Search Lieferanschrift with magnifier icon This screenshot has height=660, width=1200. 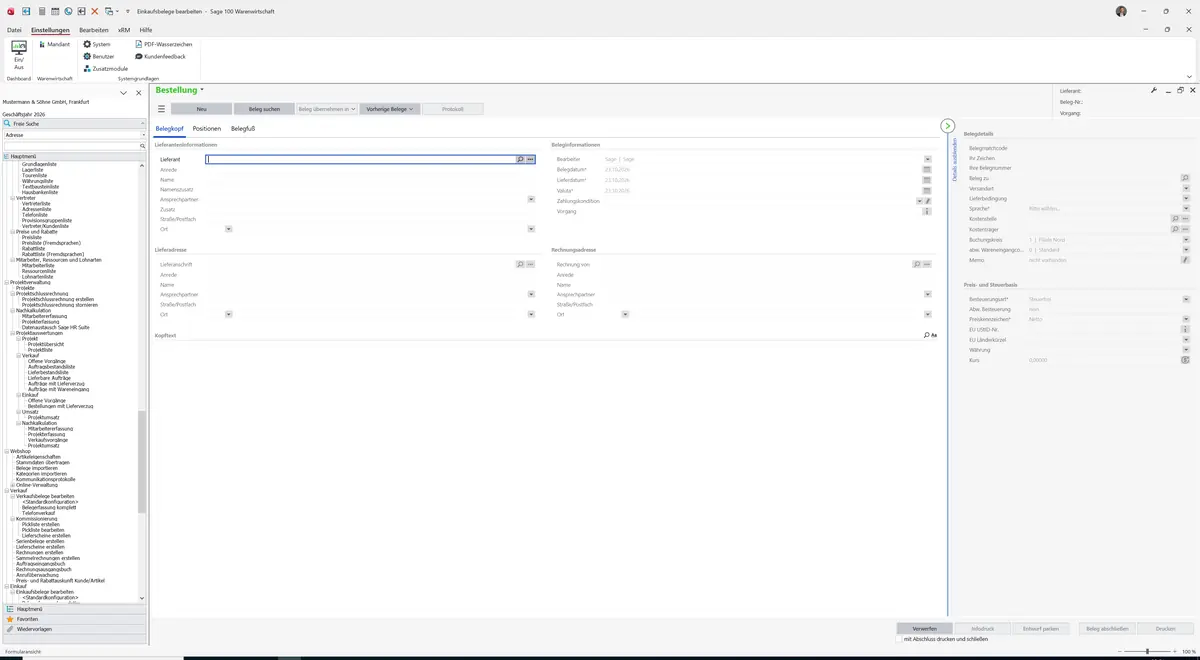coord(520,264)
